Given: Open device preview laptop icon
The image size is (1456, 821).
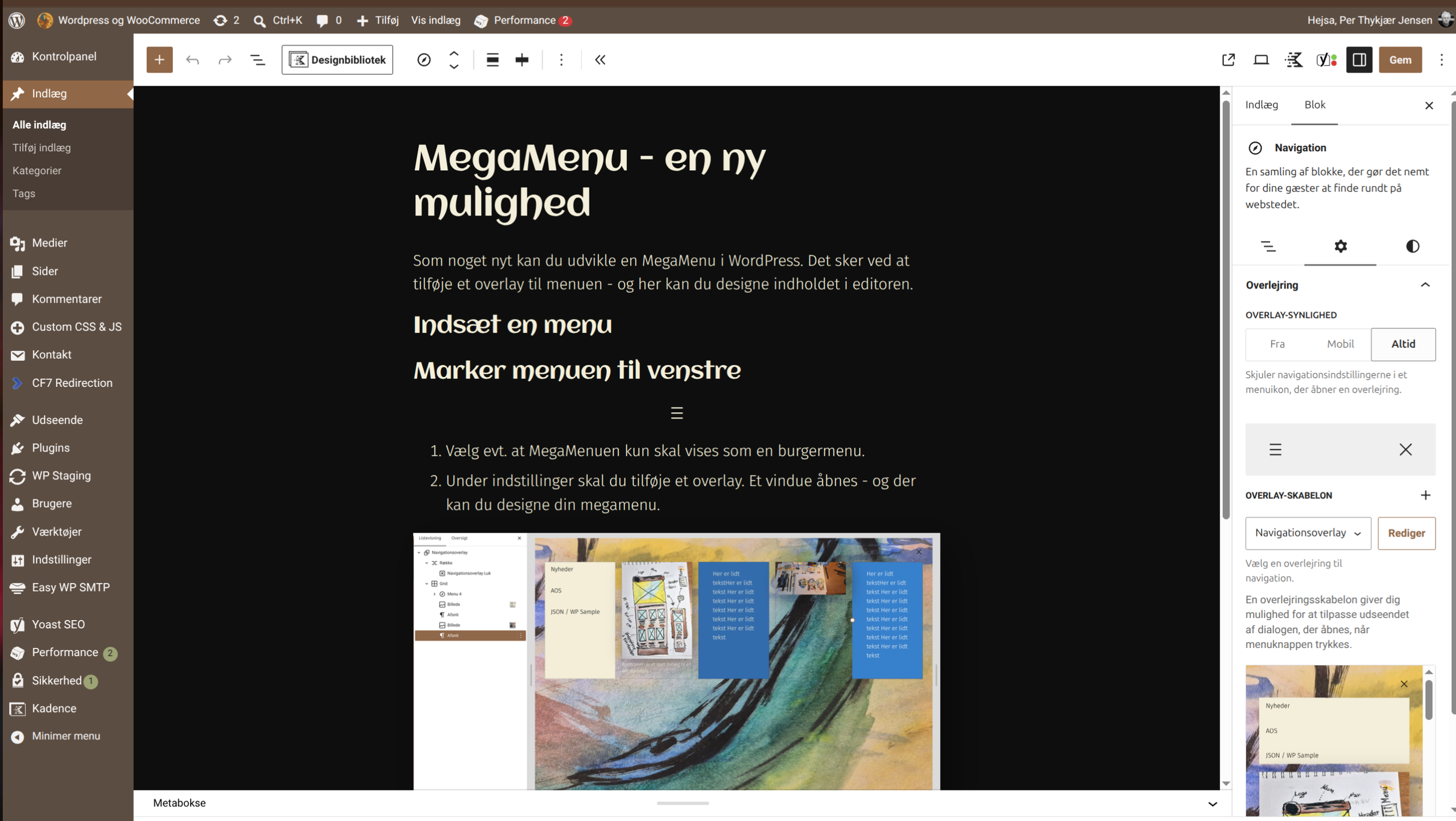Looking at the screenshot, I should tap(1261, 60).
